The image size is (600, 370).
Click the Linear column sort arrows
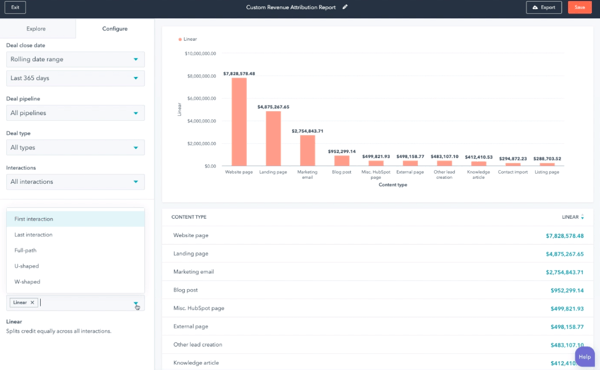pyautogui.click(x=582, y=217)
